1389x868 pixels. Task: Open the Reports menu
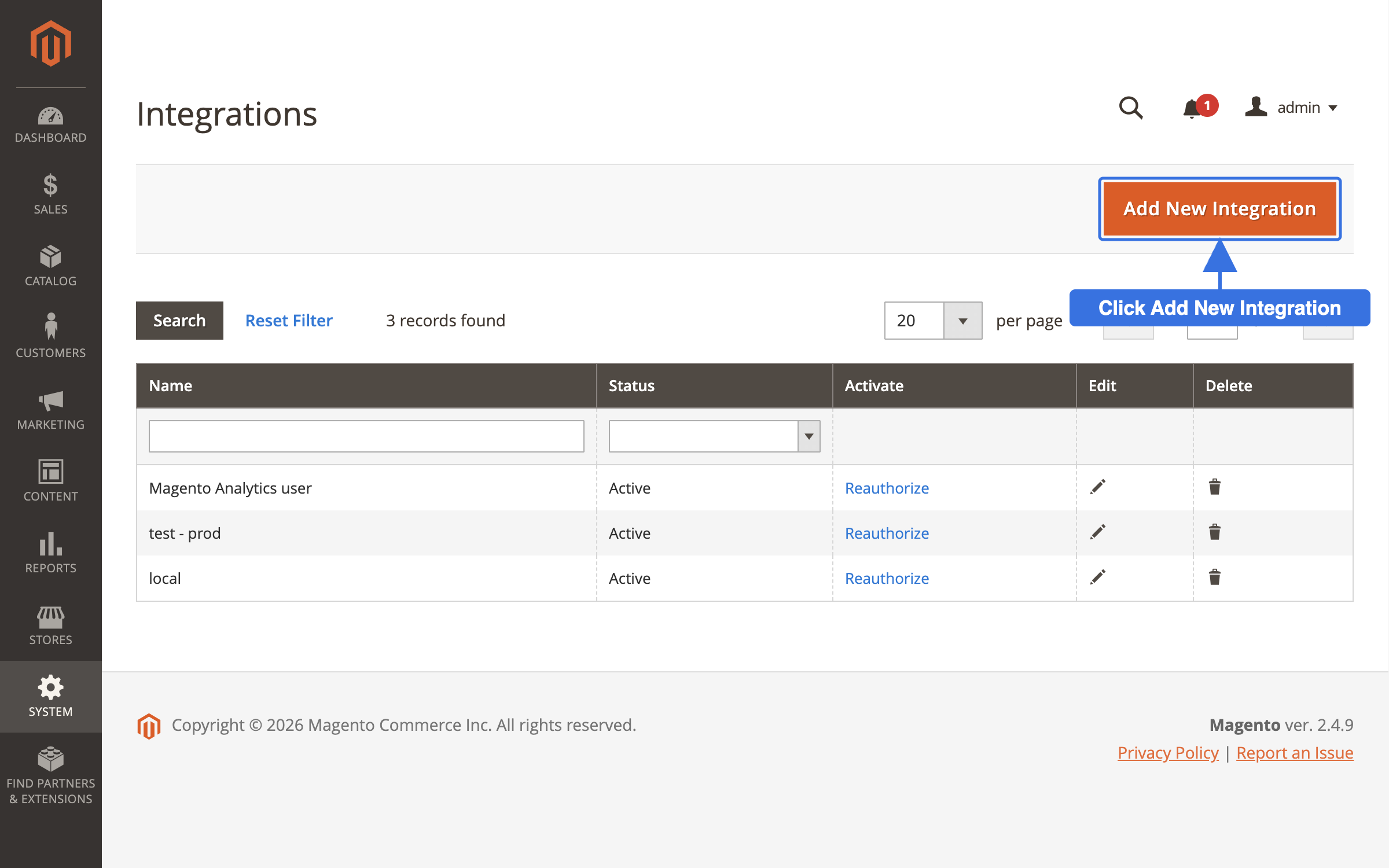click(51, 553)
